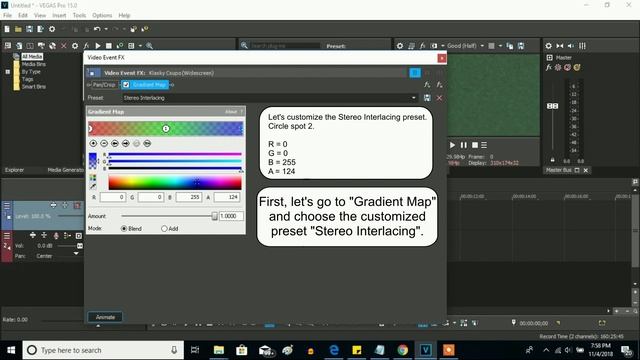
Task: Select the Tags folder in the tree
Action: pos(27,79)
